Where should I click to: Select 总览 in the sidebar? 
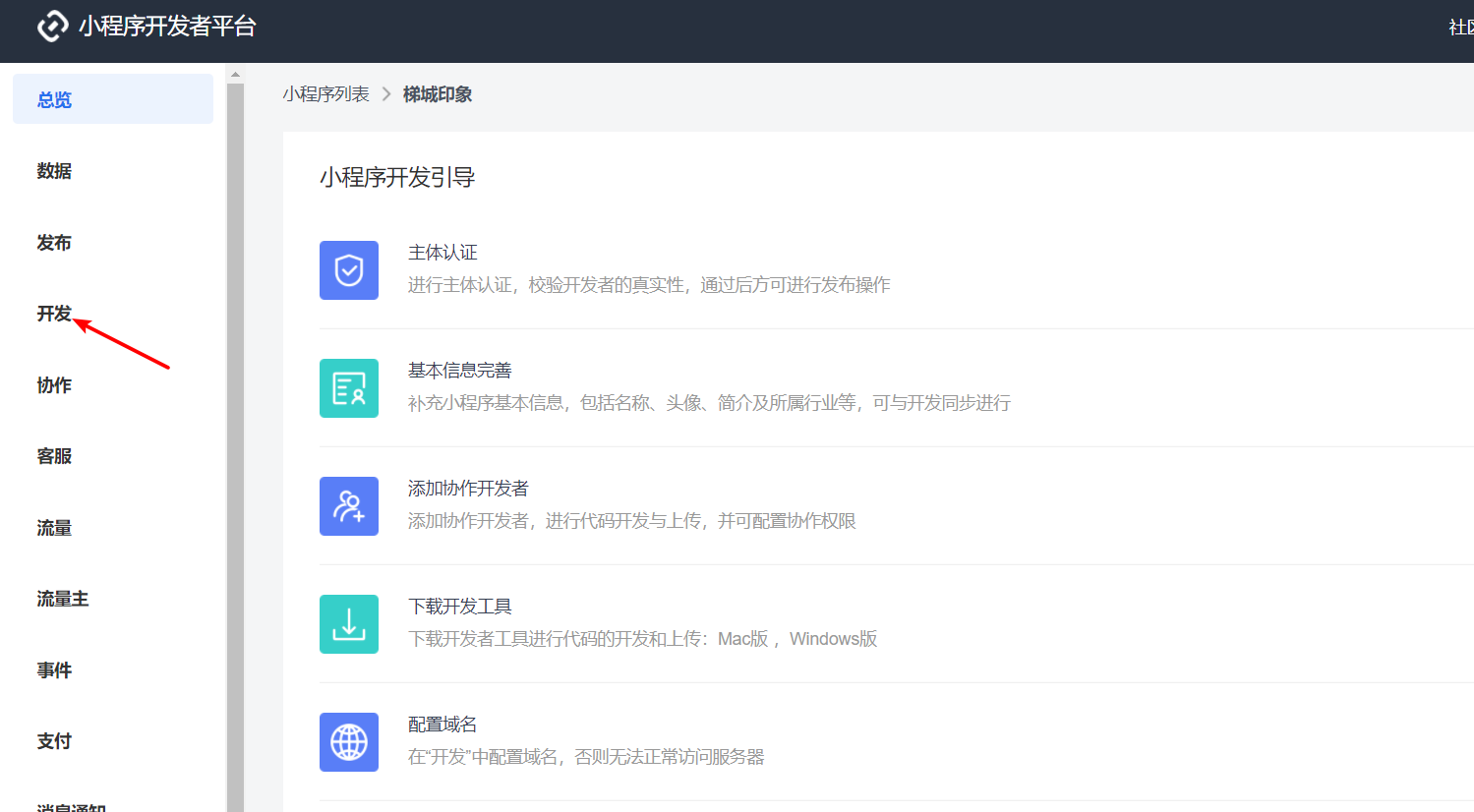(x=113, y=99)
